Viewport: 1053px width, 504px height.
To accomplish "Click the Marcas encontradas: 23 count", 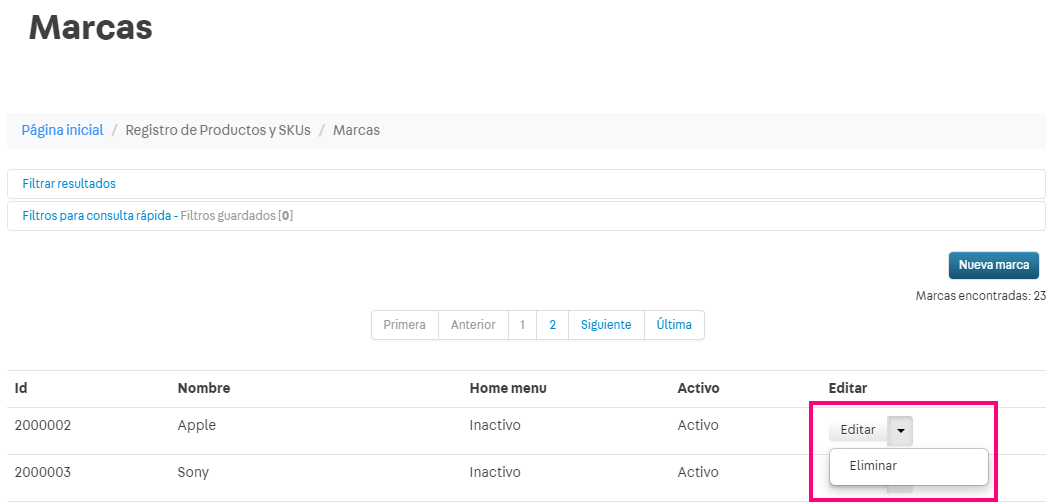I will click(x=981, y=296).
